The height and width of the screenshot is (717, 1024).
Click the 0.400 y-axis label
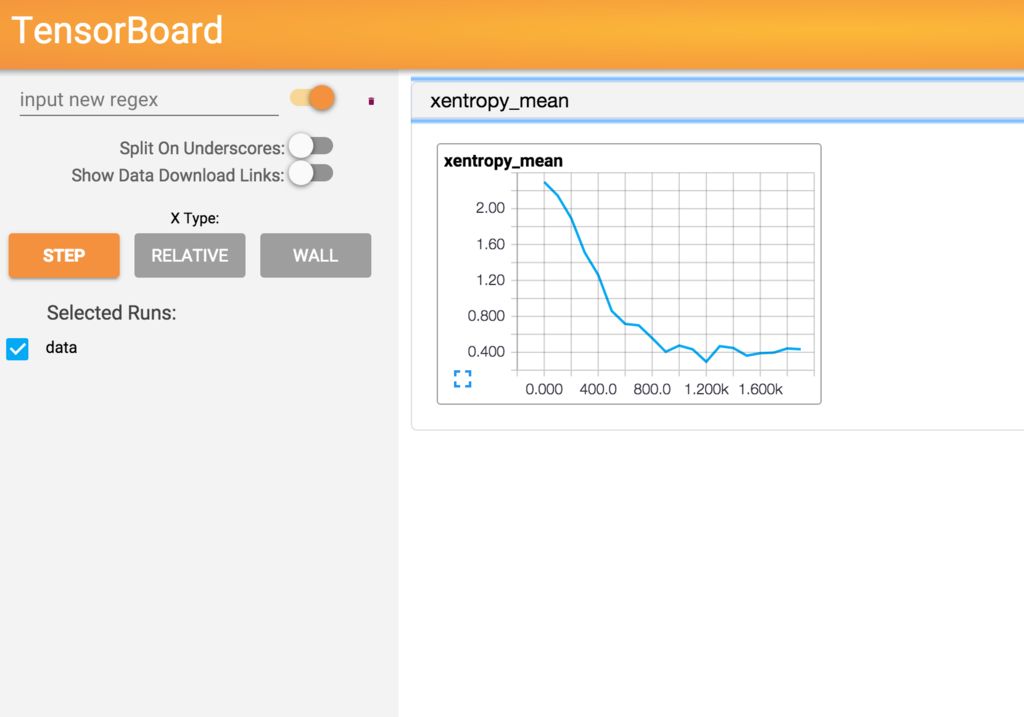486,351
